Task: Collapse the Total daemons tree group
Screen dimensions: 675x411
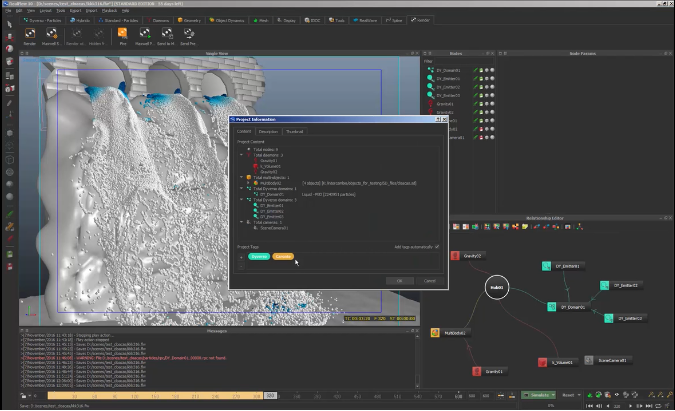Action: pyautogui.click(x=242, y=155)
